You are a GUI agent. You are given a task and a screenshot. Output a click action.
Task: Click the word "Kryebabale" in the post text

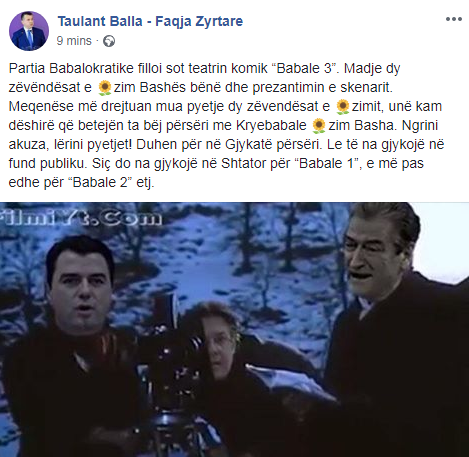pyautogui.click(x=271, y=125)
